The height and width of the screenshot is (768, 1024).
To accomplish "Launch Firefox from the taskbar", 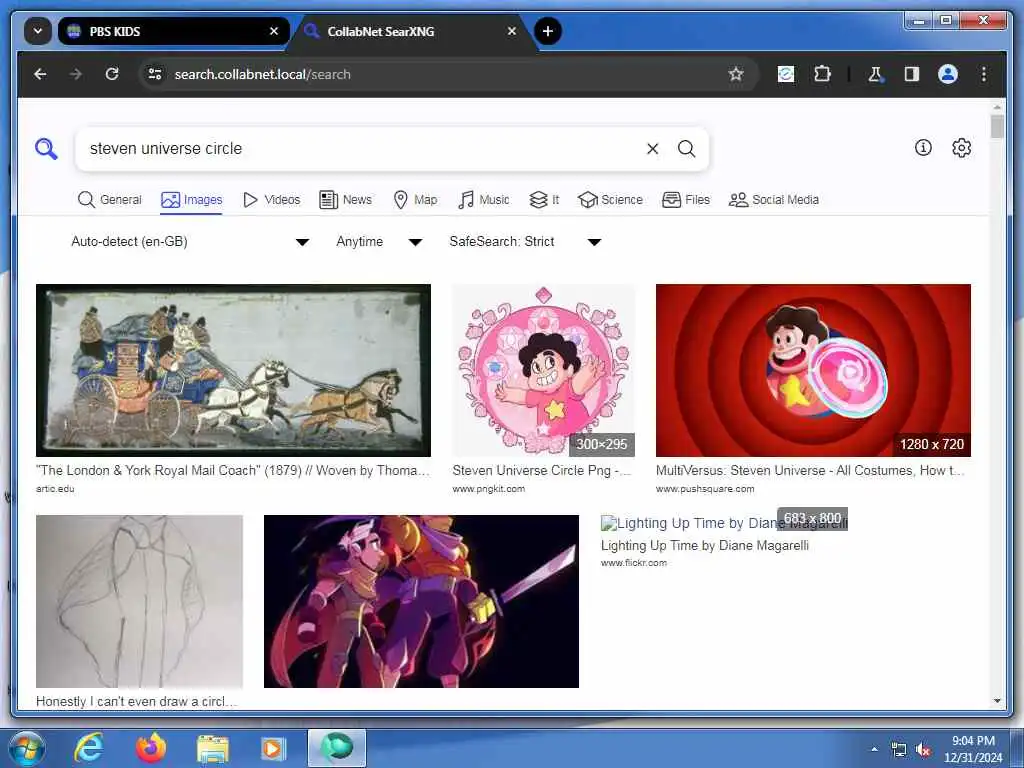I will 150,748.
